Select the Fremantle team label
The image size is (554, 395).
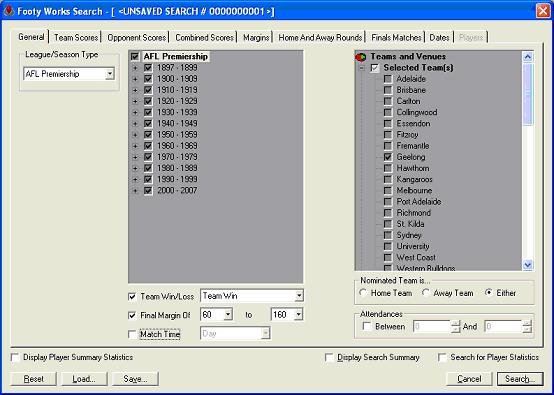pos(413,146)
